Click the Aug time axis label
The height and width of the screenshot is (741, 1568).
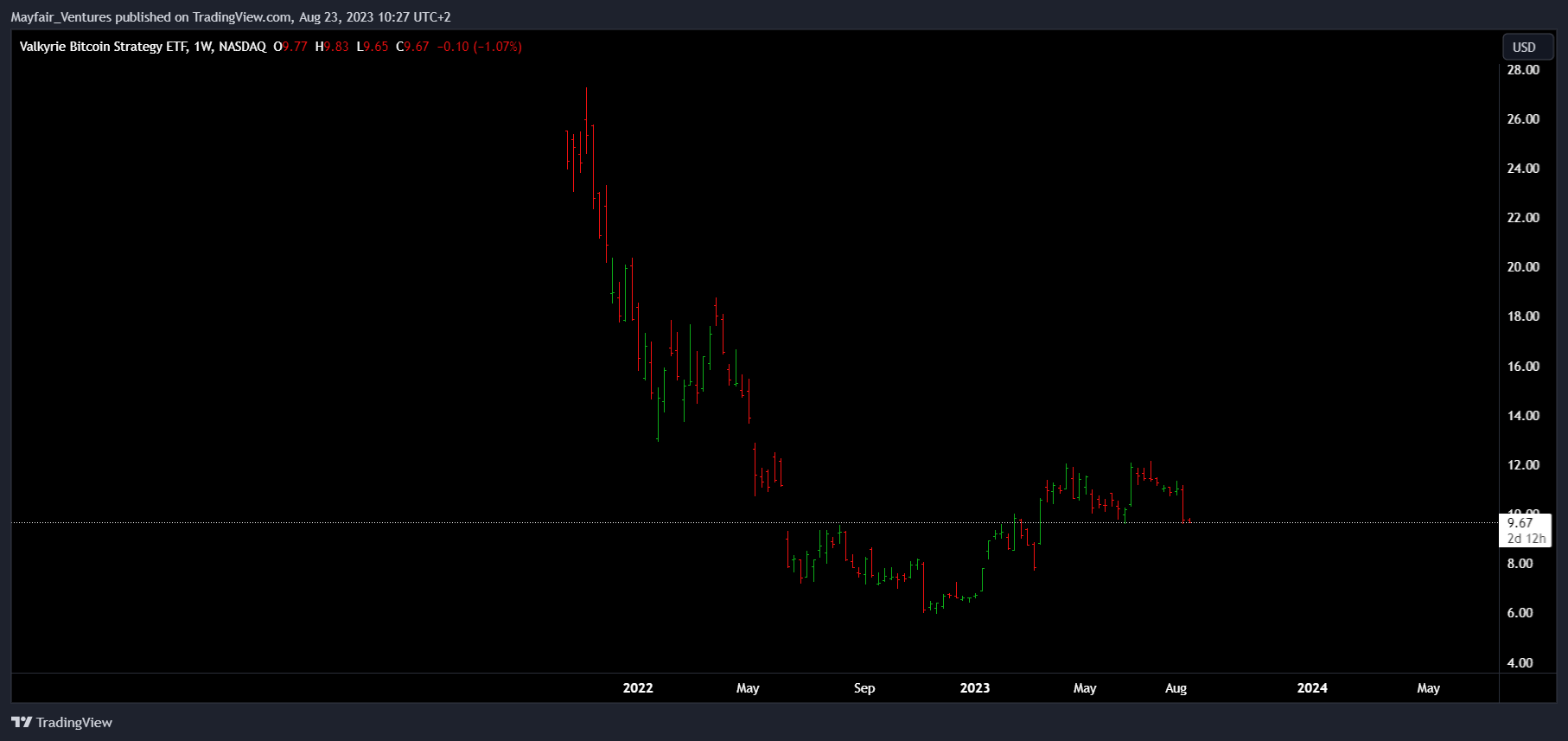tap(1176, 688)
